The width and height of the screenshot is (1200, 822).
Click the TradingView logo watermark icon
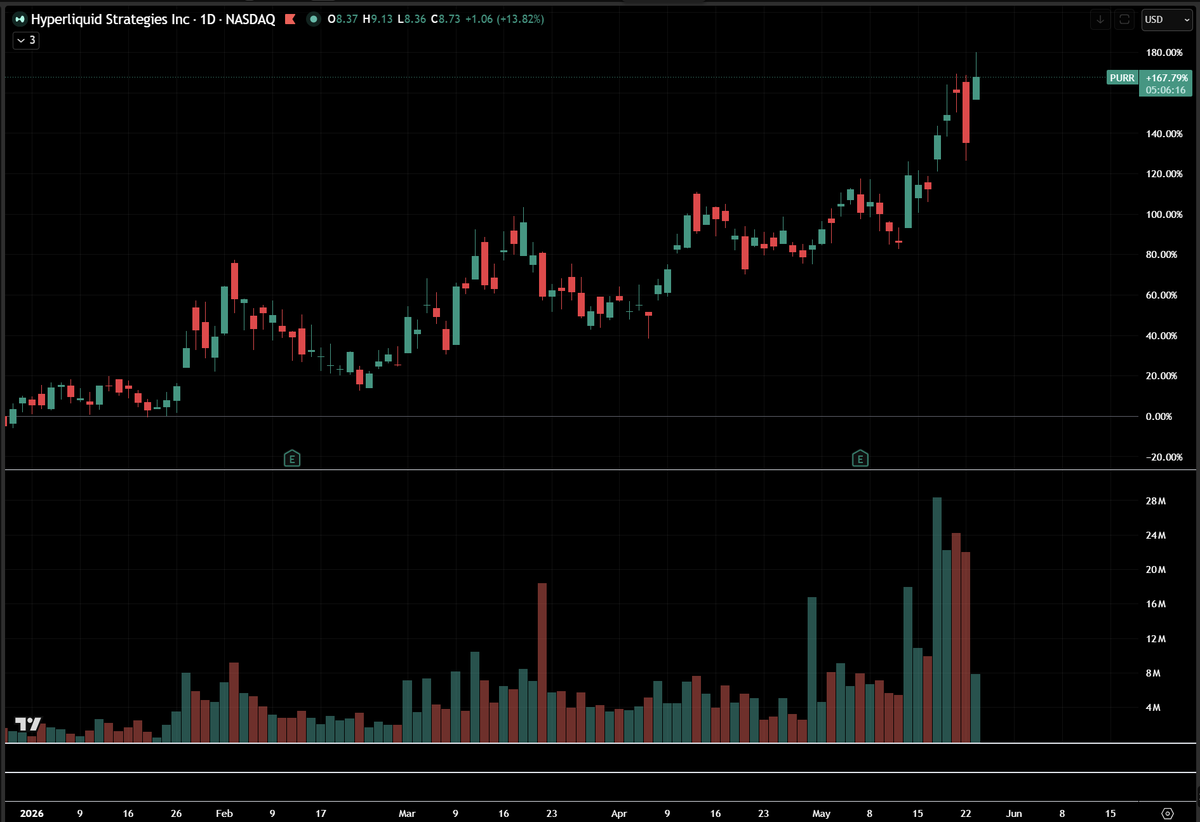27,725
